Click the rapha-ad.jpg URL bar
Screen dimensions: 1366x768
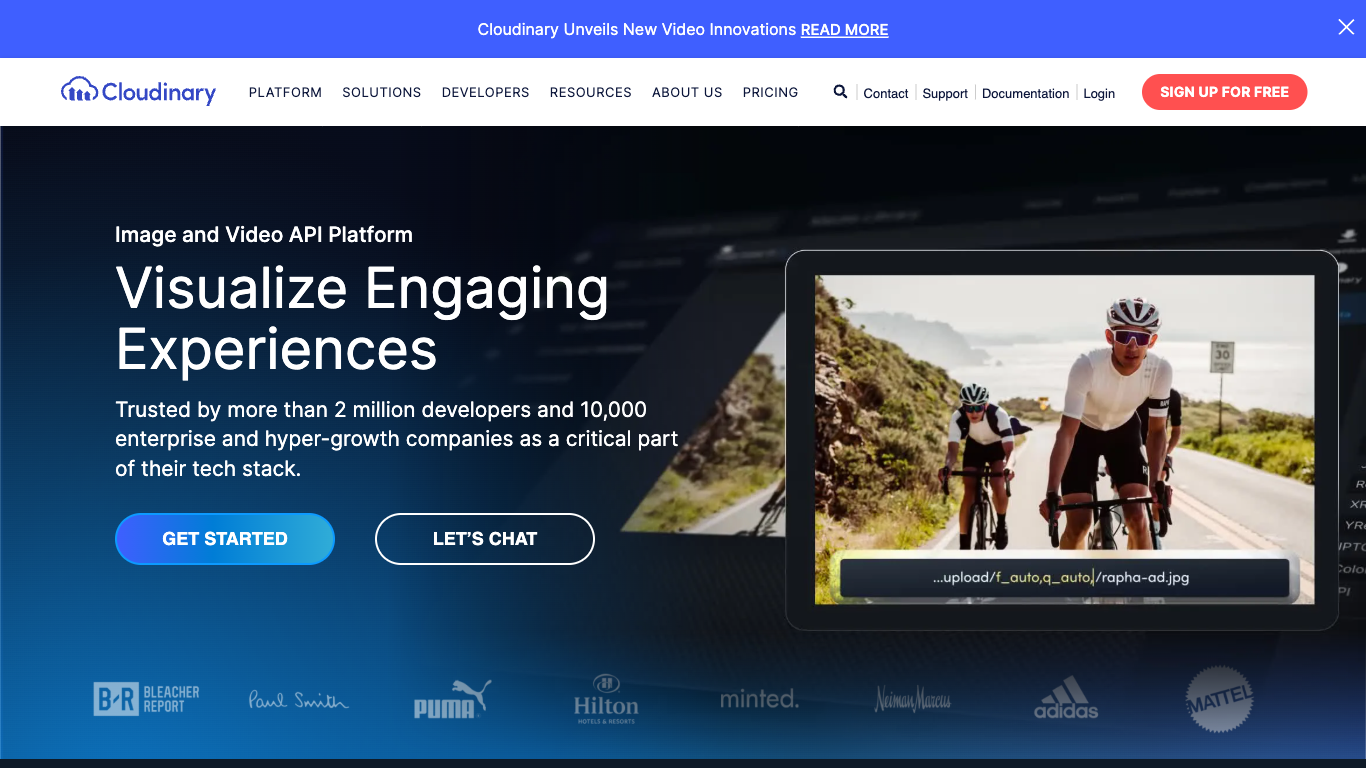click(1064, 578)
